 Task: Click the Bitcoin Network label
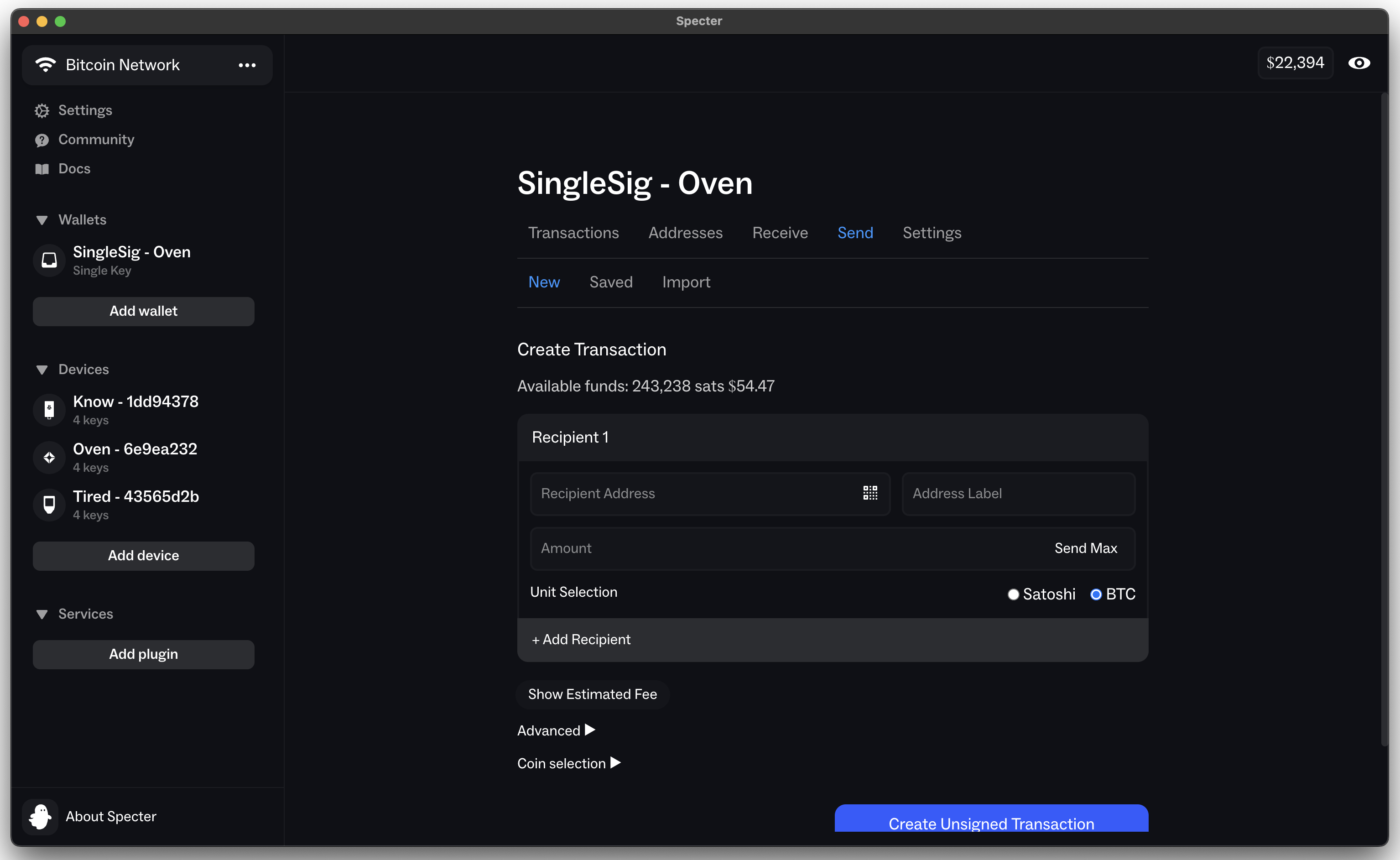tap(123, 65)
